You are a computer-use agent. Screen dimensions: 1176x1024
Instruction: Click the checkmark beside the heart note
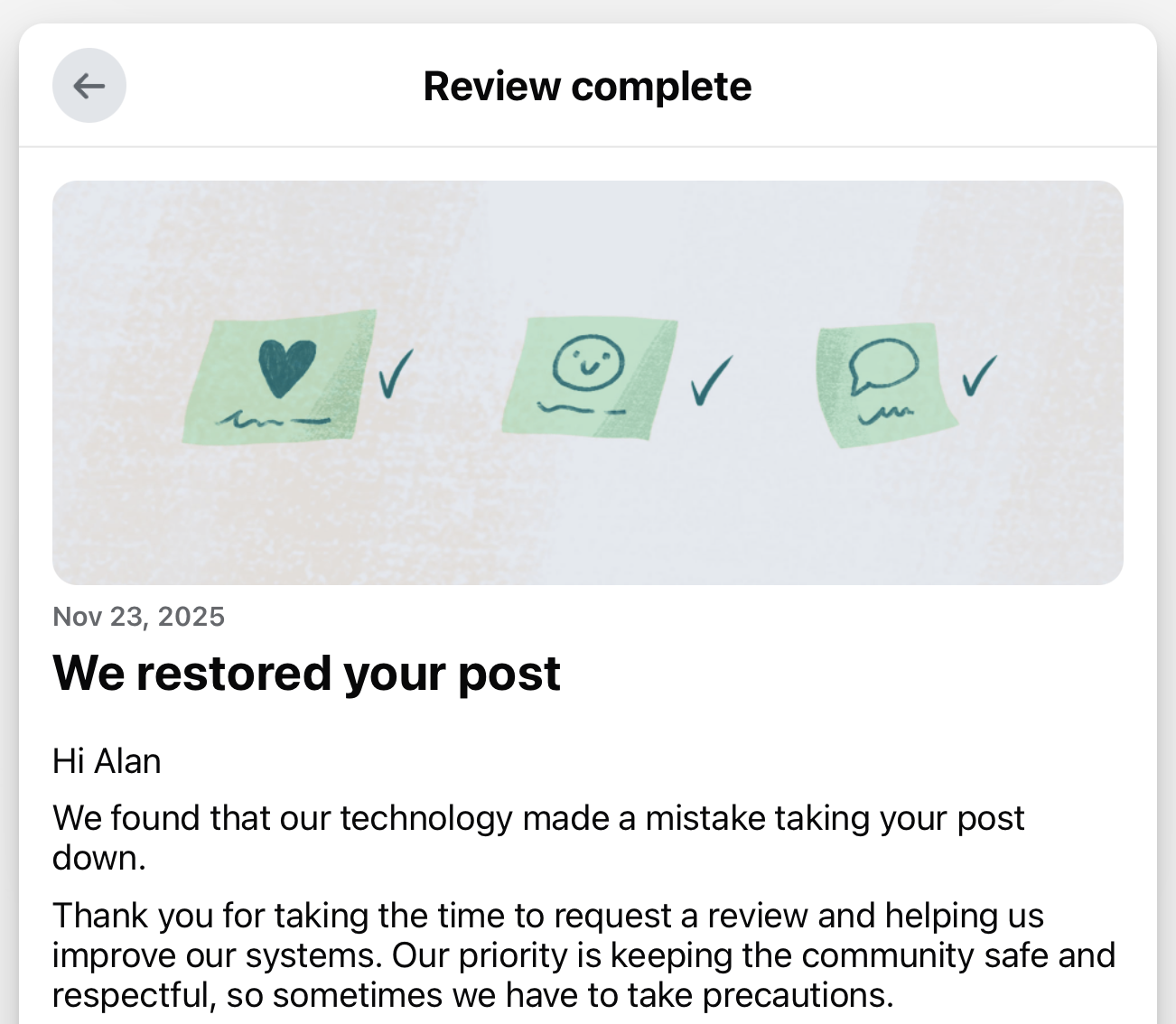pyautogui.click(x=395, y=375)
